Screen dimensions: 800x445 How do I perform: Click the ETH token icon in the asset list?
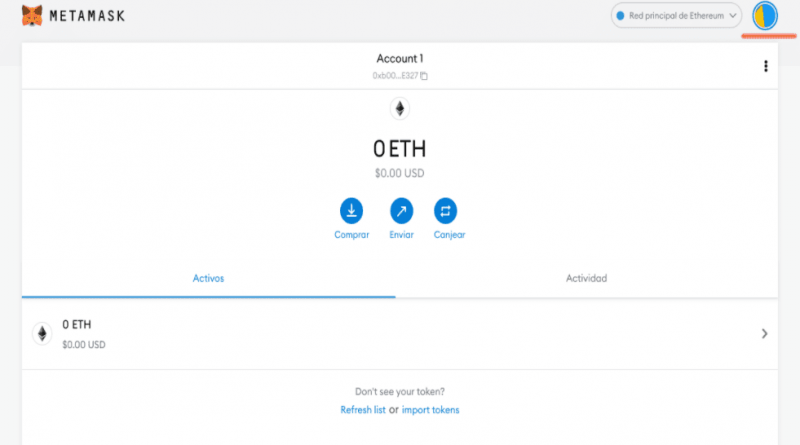click(42, 334)
